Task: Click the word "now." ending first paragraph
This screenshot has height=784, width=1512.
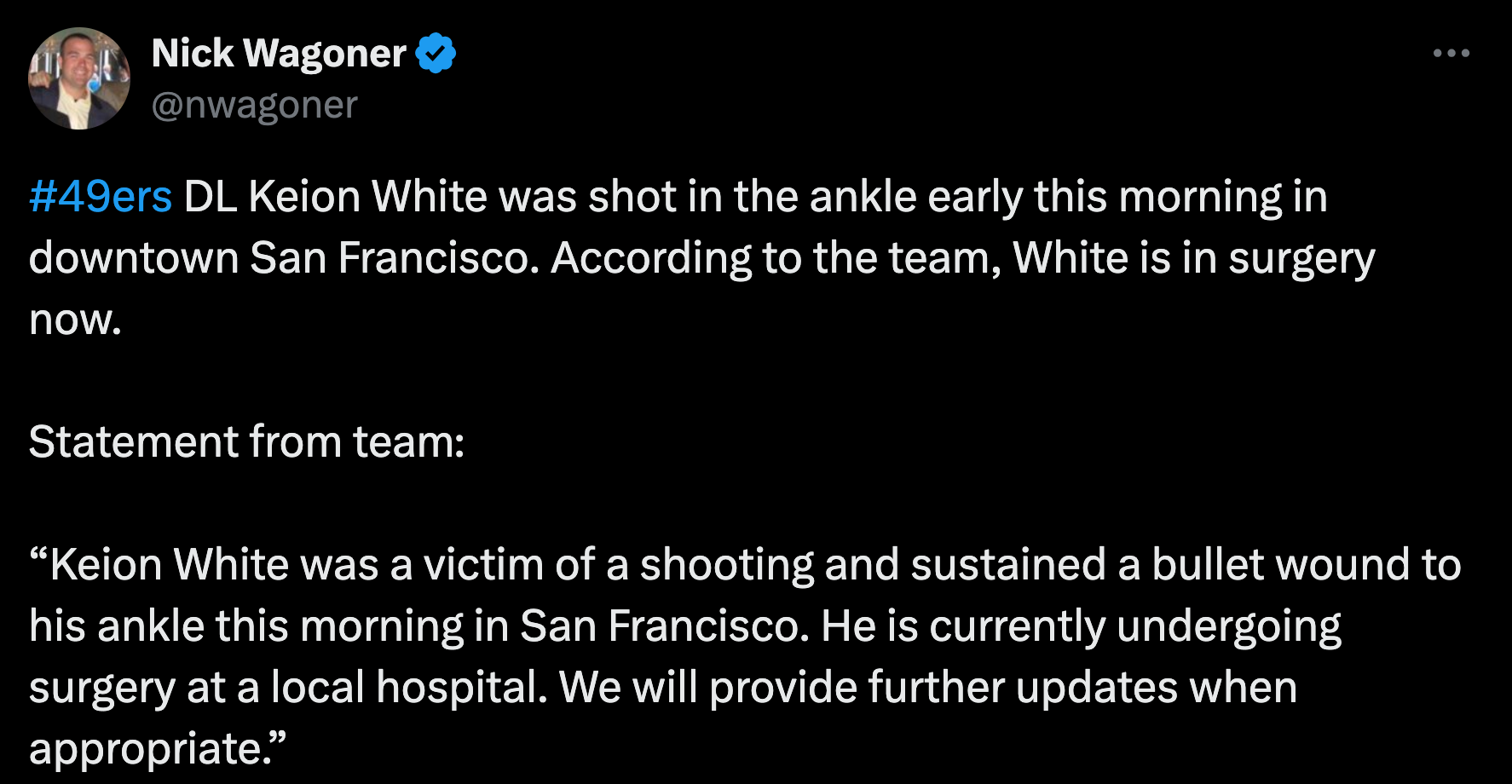Action: (x=75, y=320)
